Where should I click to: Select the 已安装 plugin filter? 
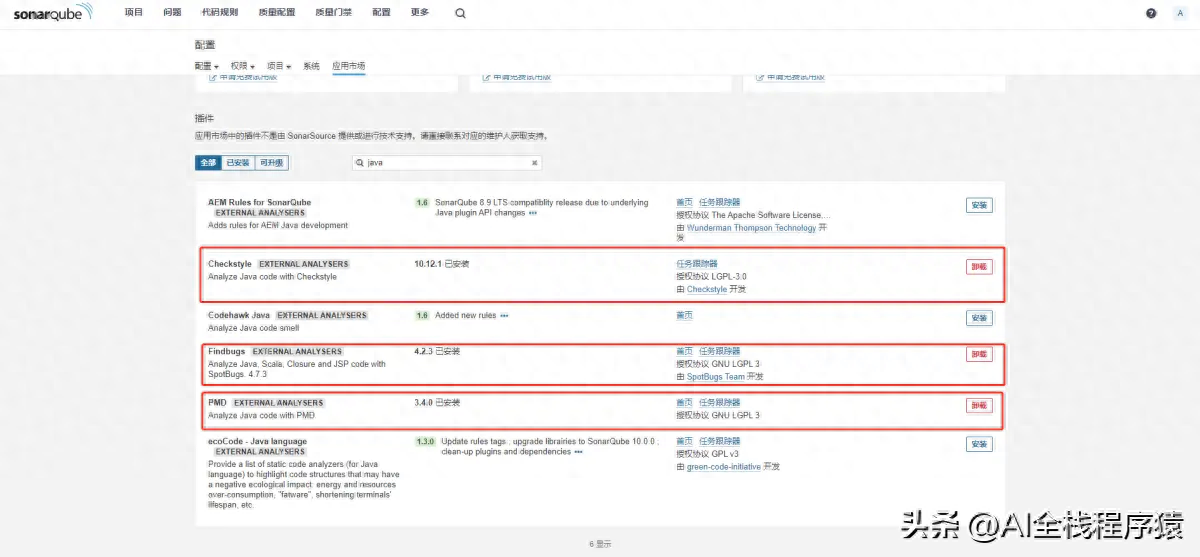[238, 162]
